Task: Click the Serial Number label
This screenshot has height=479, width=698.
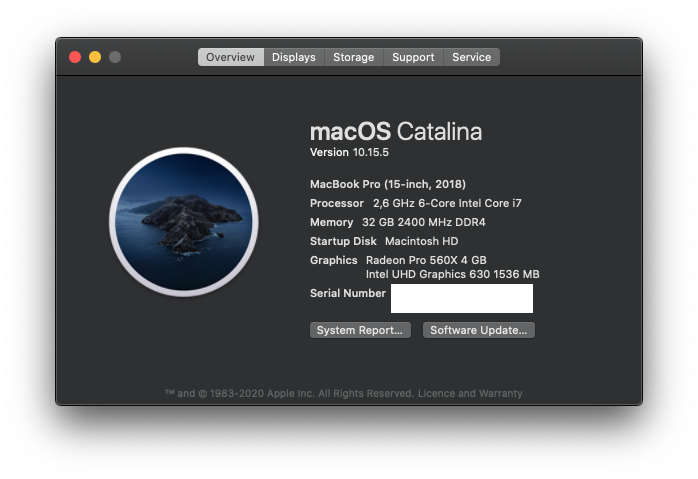Action: tap(348, 293)
